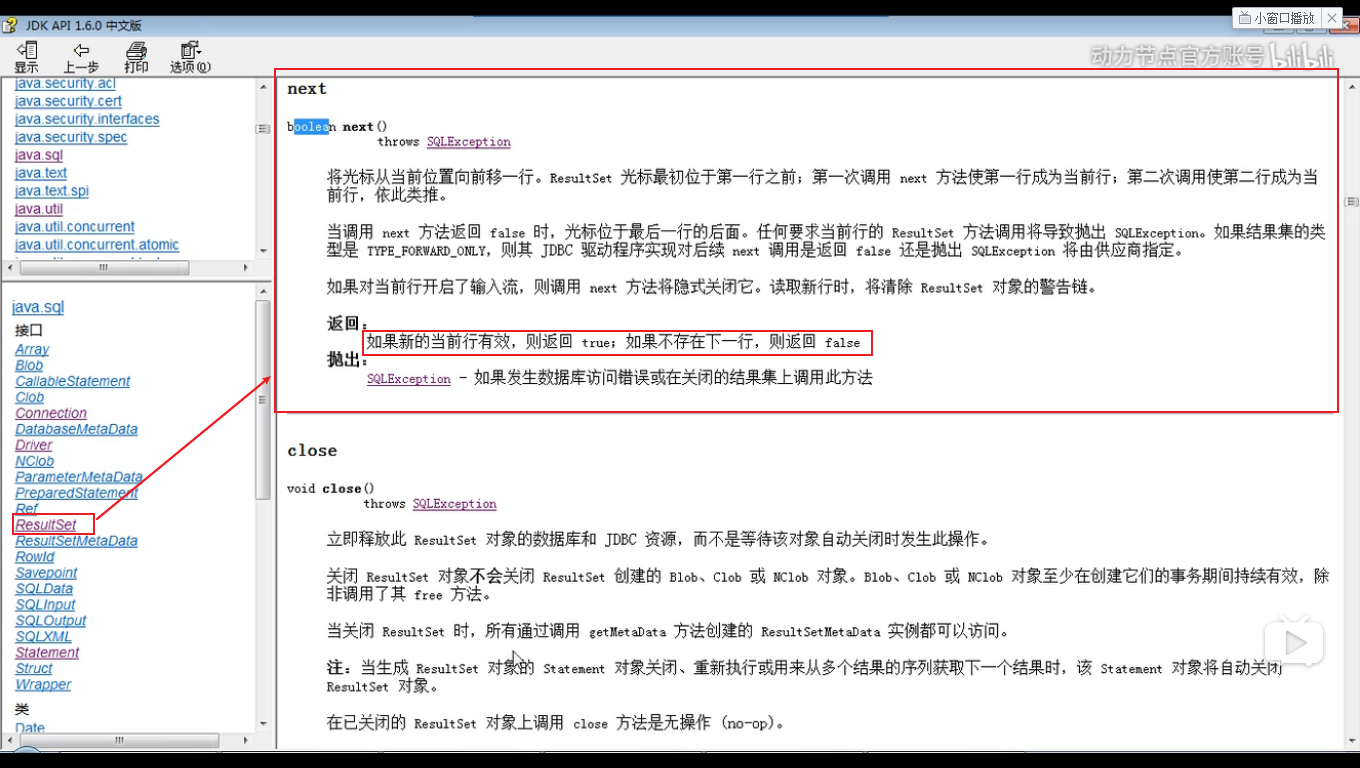
Task: Click the package list vertical scrollbar down arrow
Action: tap(263, 252)
